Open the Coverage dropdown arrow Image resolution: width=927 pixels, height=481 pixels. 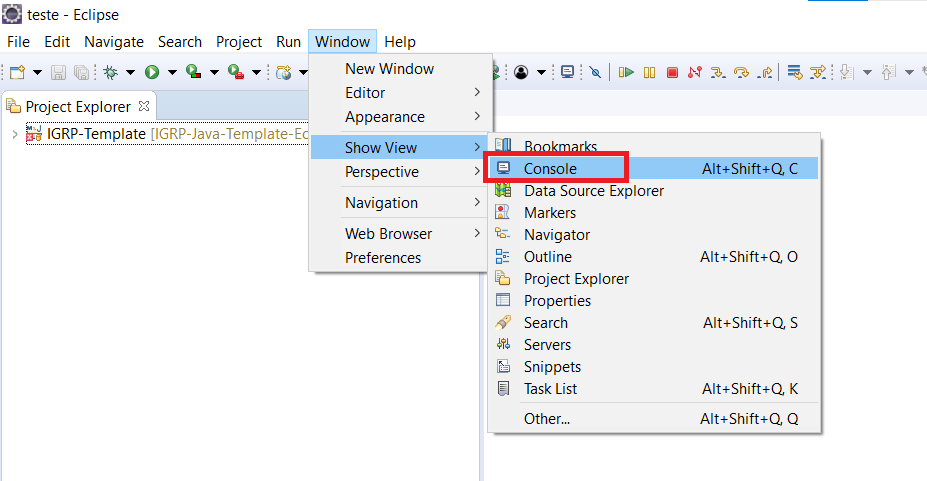pyautogui.click(x=215, y=73)
